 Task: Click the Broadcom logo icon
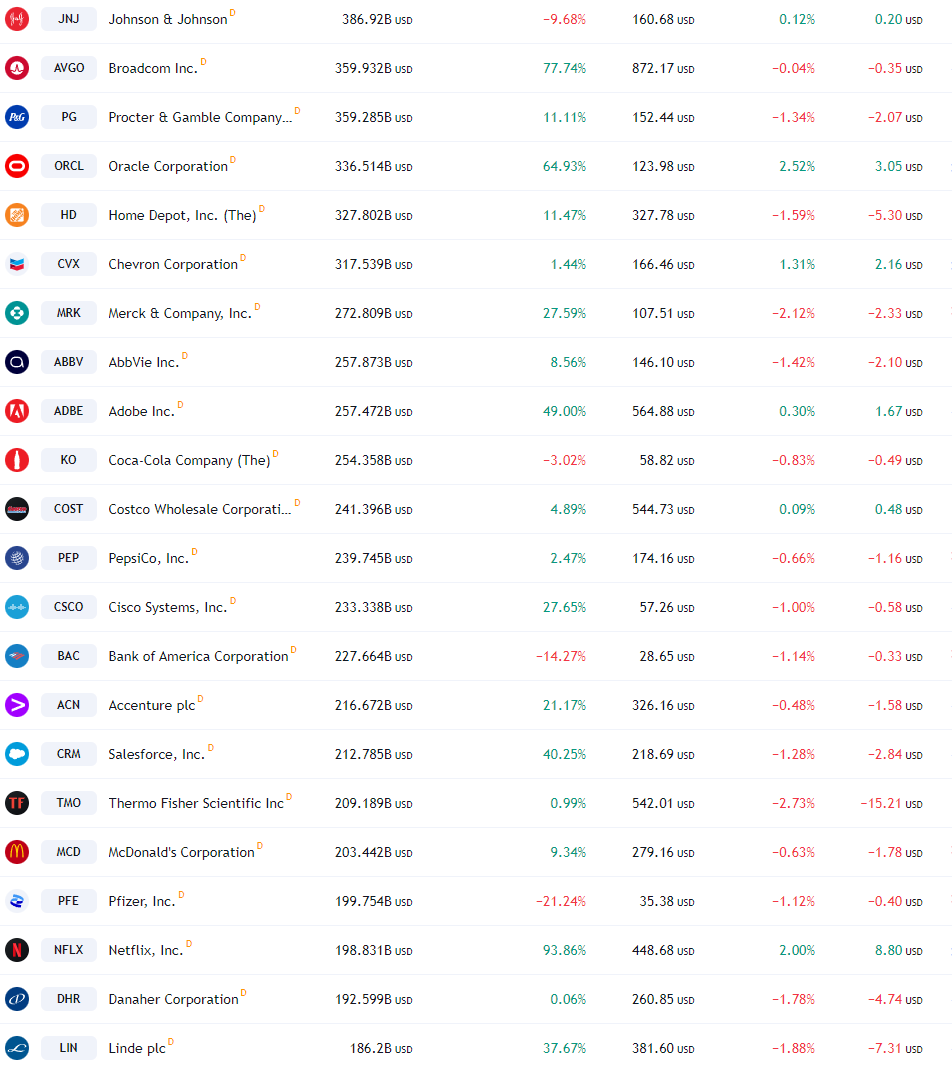(17, 68)
